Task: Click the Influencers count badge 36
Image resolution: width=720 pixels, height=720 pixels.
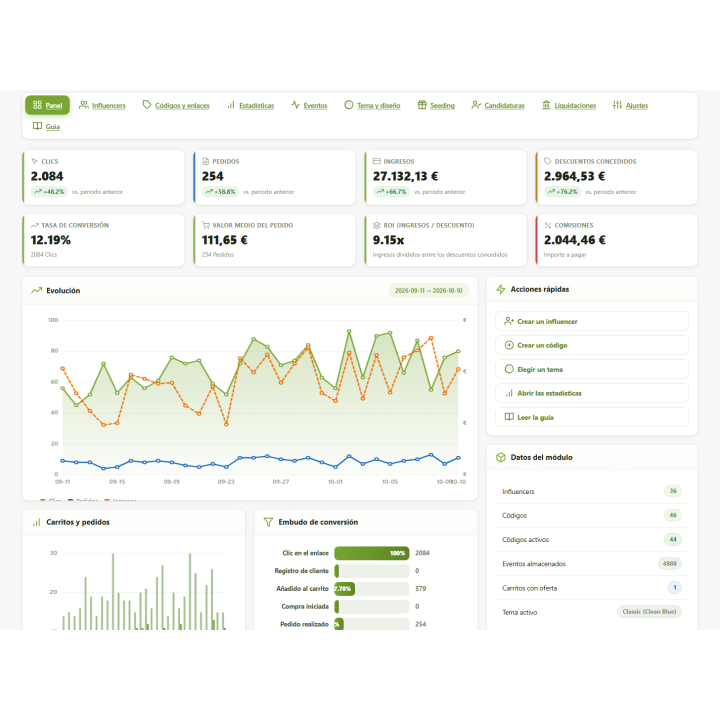Action: coord(673,491)
